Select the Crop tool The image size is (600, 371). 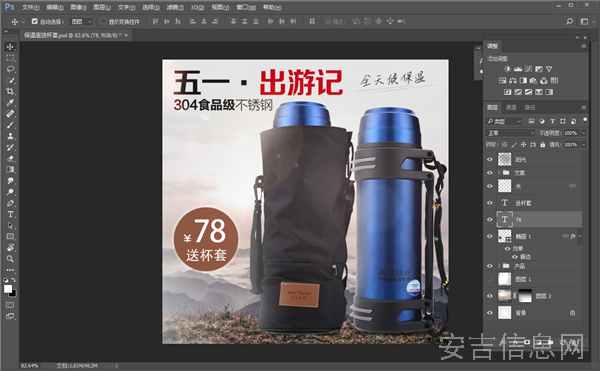10,91
